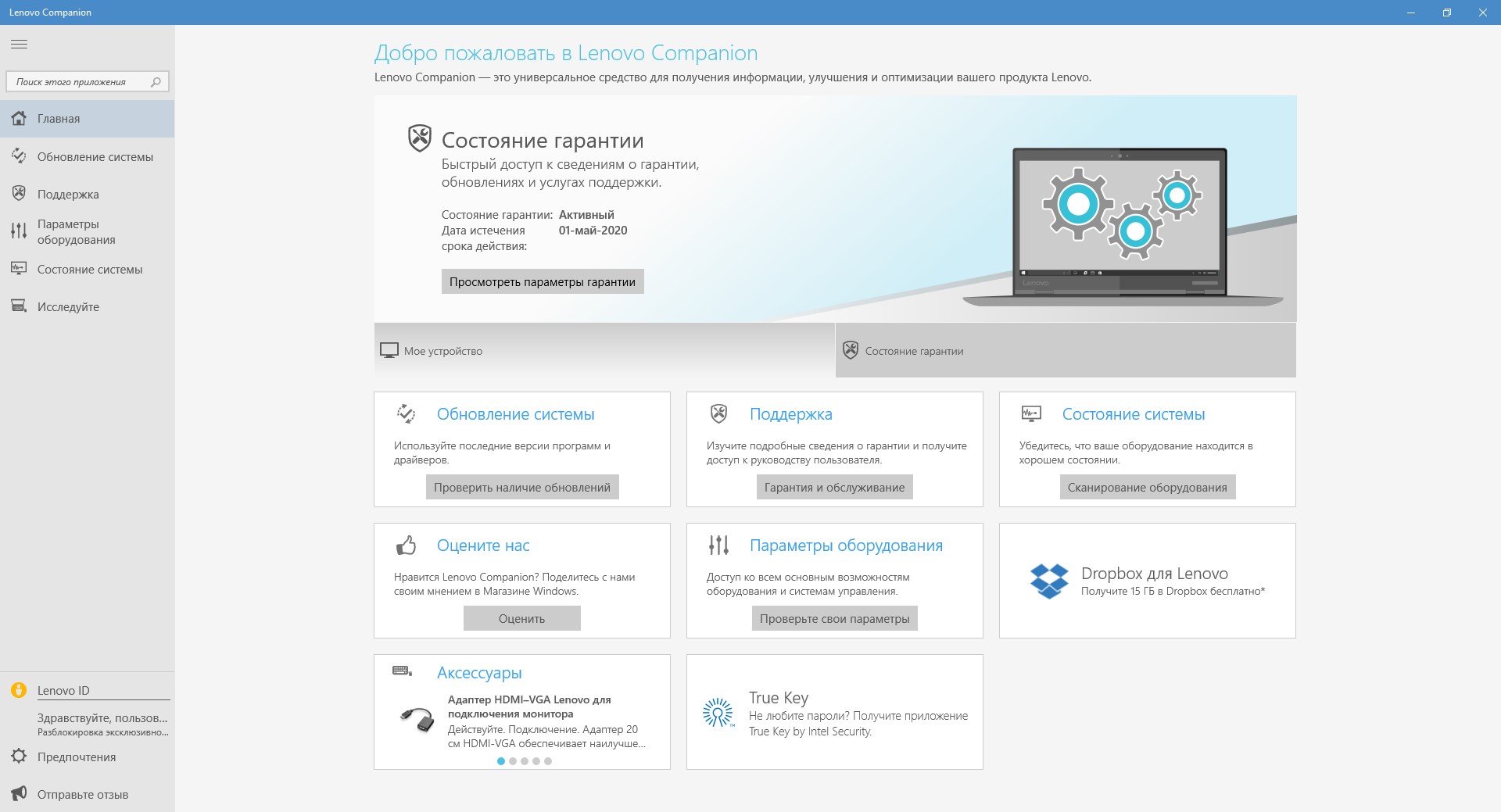The height and width of the screenshot is (812, 1501).
Task: Select the first accessories carousel dot
Action: coord(501,761)
